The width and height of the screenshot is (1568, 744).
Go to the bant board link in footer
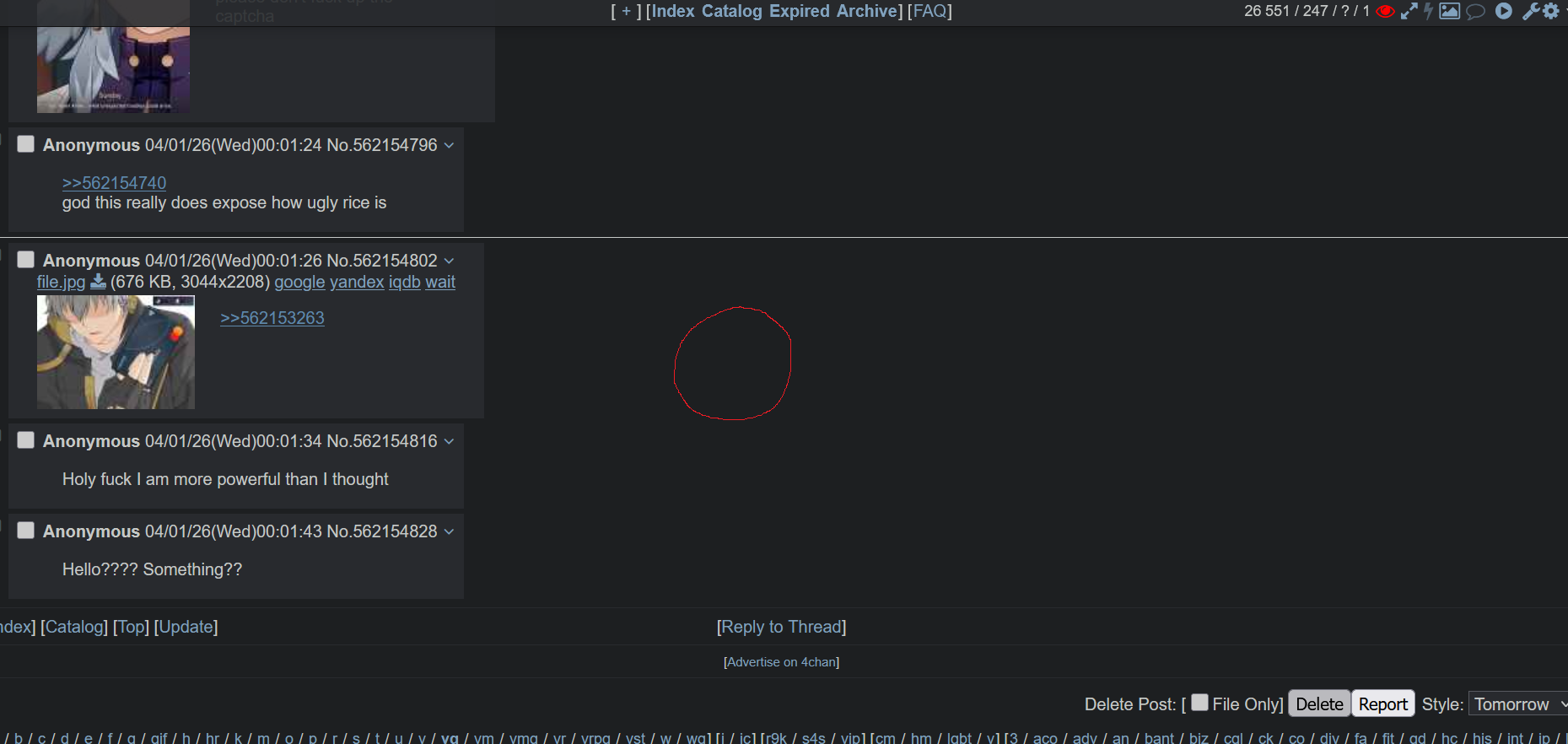pyautogui.click(x=1159, y=738)
